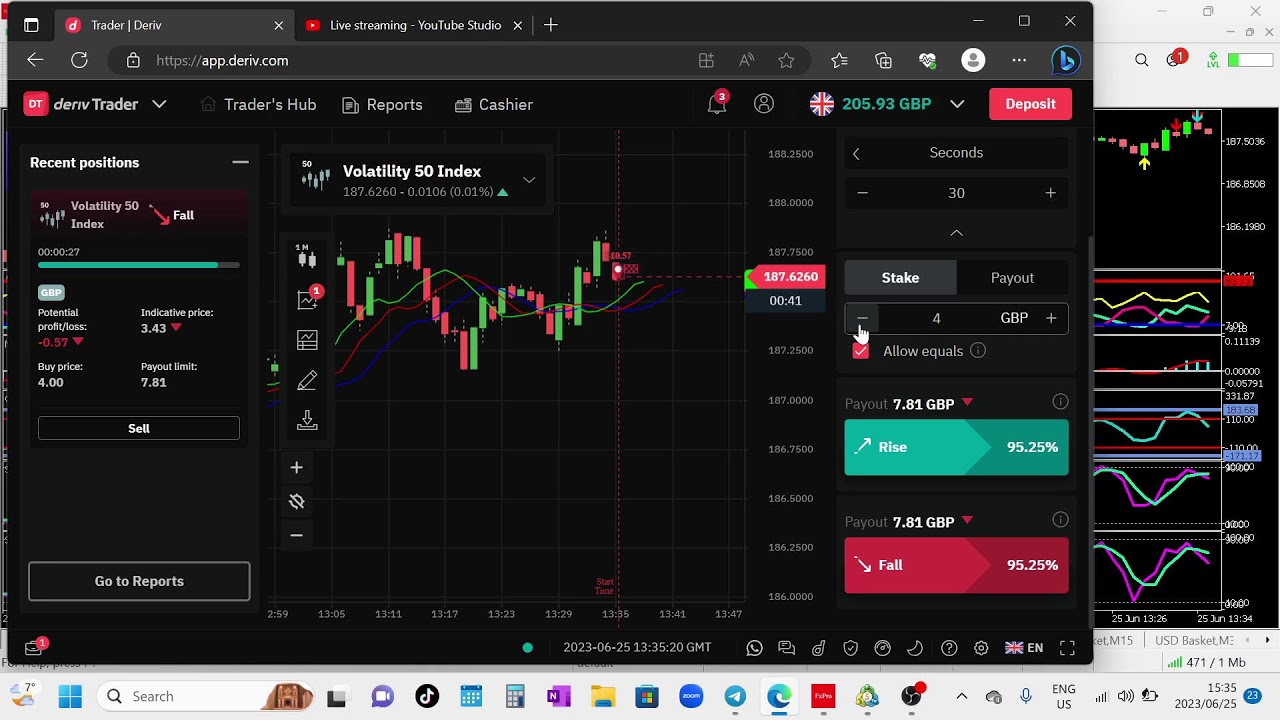This screenshot has height=720, width=1280.
Task: Show hidden system tray icons chevron
Action: (x=961, y=696)
